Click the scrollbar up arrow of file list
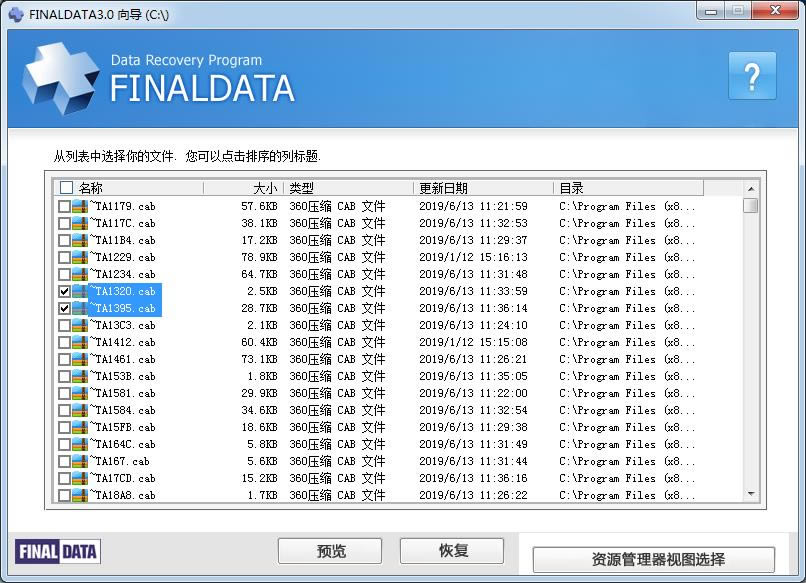 tap(751, 189)
